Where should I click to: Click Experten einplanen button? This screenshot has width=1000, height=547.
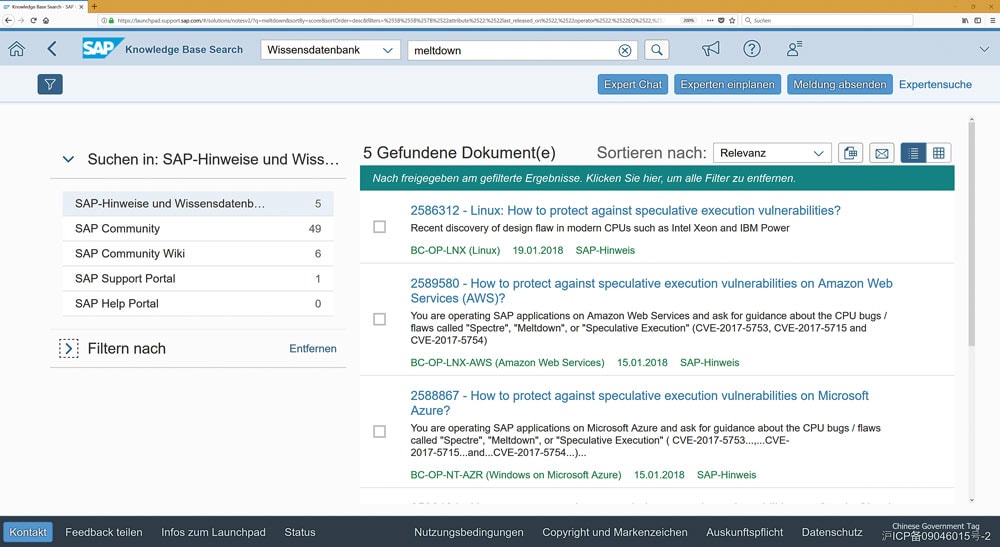click(x=727, y=84)
